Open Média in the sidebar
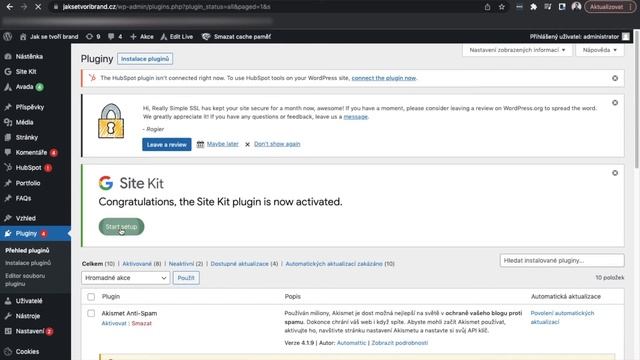 24,122
